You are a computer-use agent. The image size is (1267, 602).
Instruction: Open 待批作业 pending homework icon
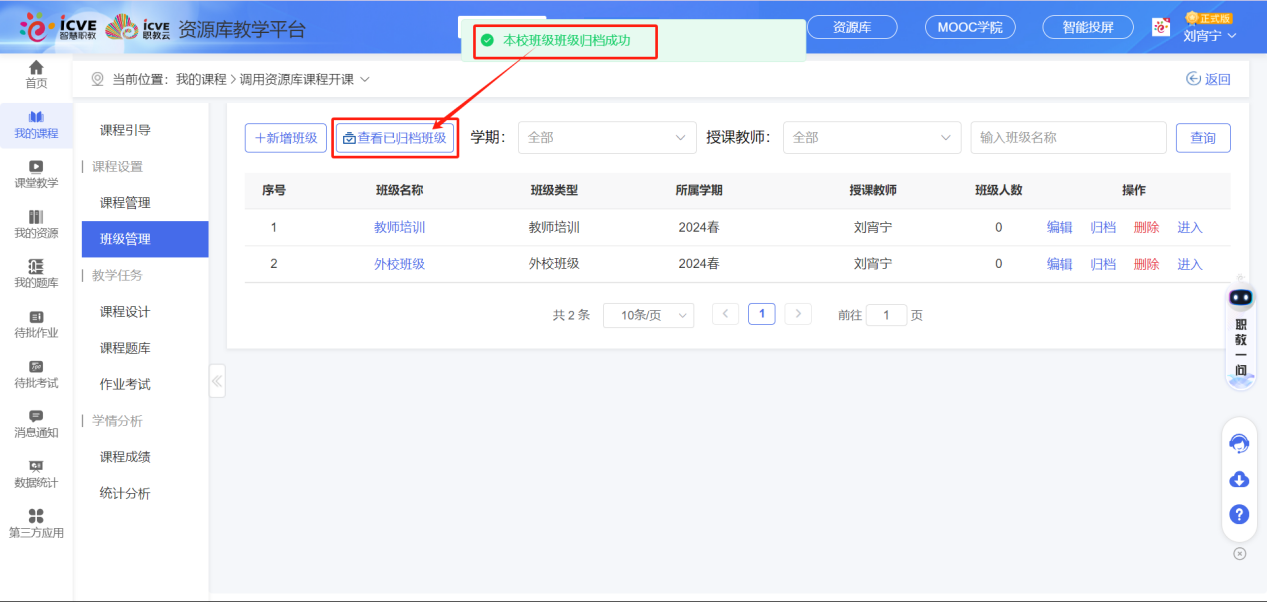(36, 322)
